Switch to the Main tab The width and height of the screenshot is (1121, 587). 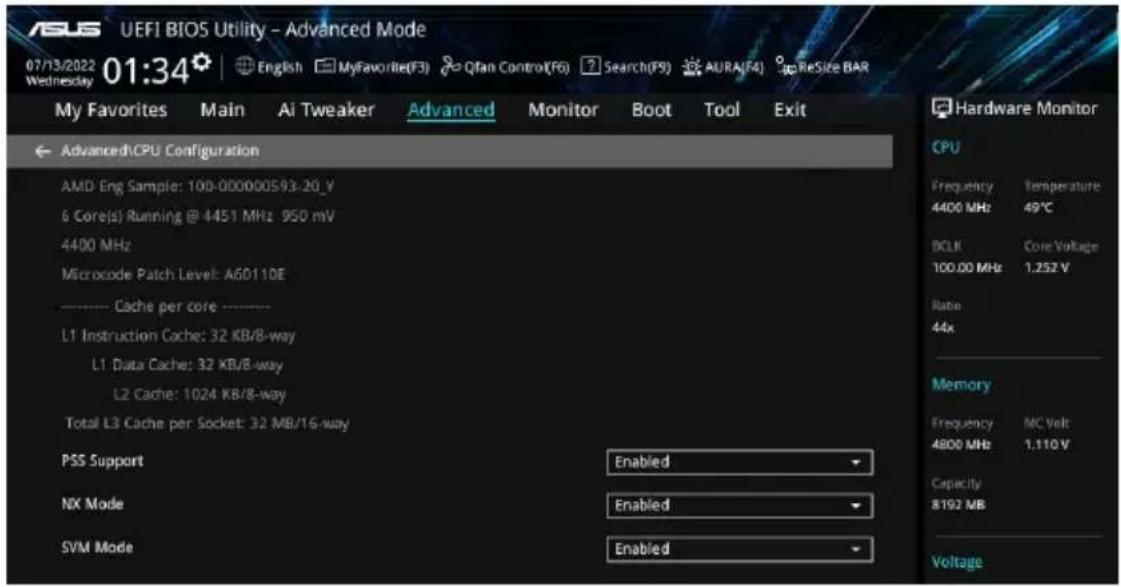222,110
